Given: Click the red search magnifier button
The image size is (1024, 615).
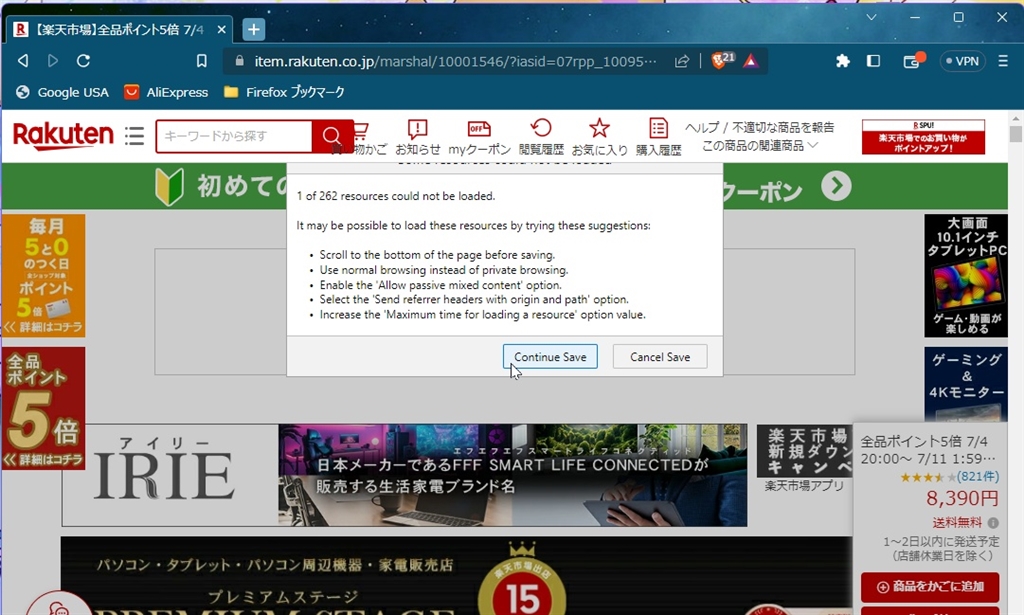Looking at the screenshot, I should 332,136.
